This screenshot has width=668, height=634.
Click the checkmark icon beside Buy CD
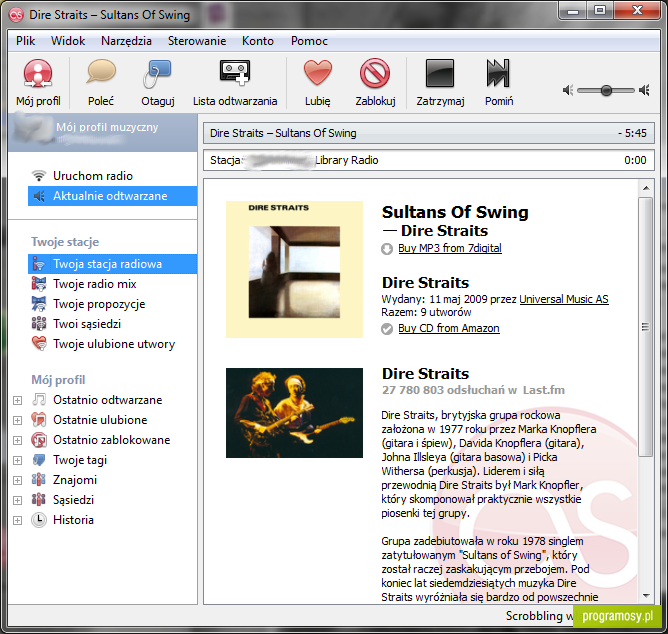click(387, 329)
